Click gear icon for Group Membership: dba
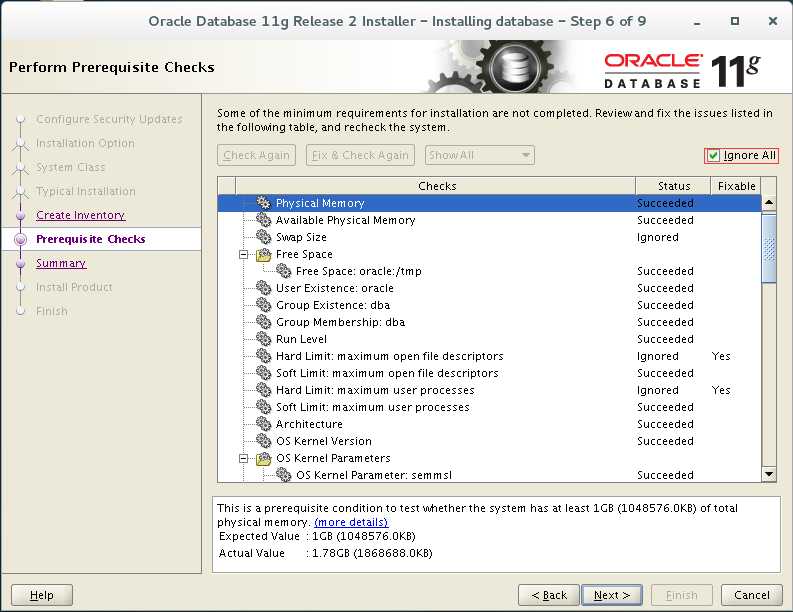Viewport: 793px width, 612px height. coord(263,322)
